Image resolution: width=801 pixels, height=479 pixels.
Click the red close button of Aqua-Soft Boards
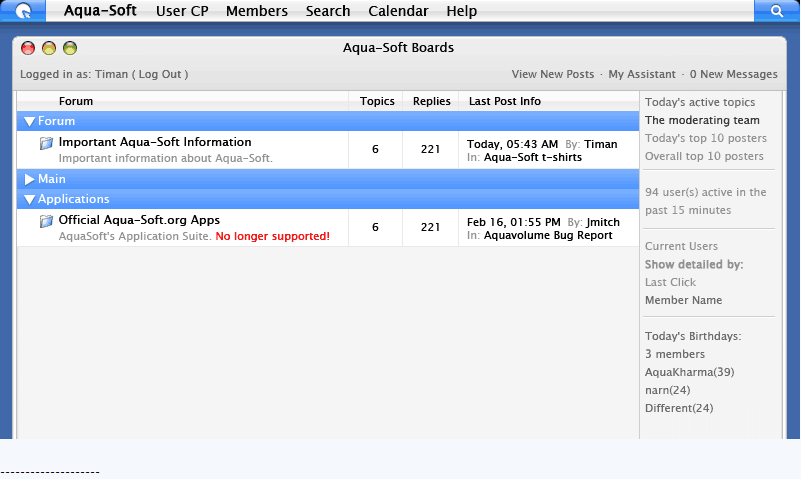pos(28,48)
